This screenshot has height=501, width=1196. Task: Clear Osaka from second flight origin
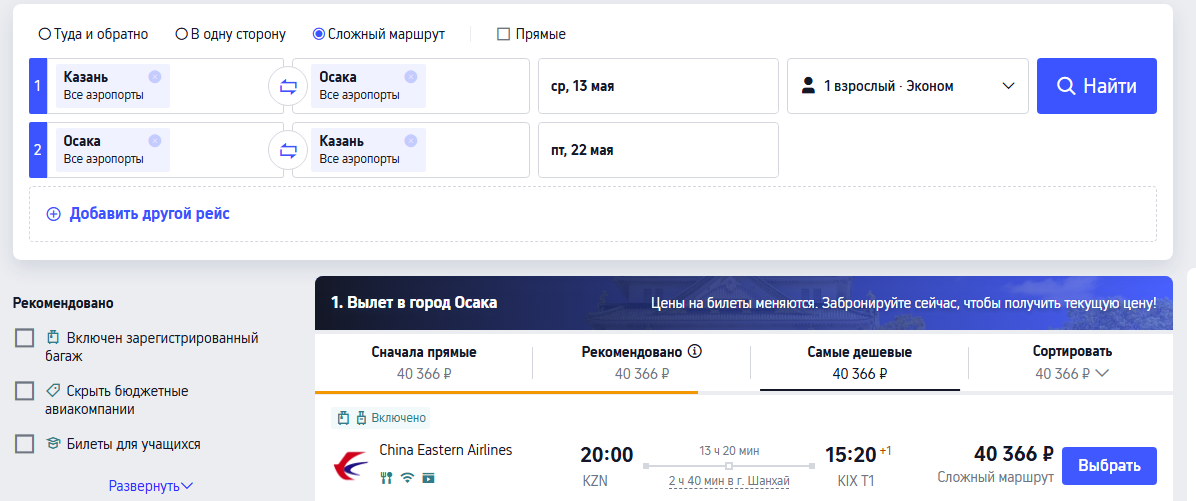154,141
